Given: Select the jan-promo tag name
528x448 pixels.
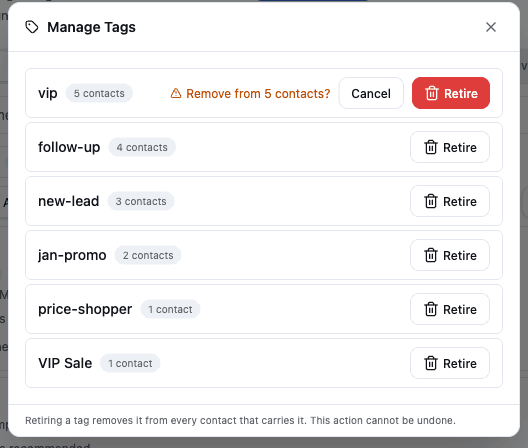Looking at the screenshot, I should point(72,255).
